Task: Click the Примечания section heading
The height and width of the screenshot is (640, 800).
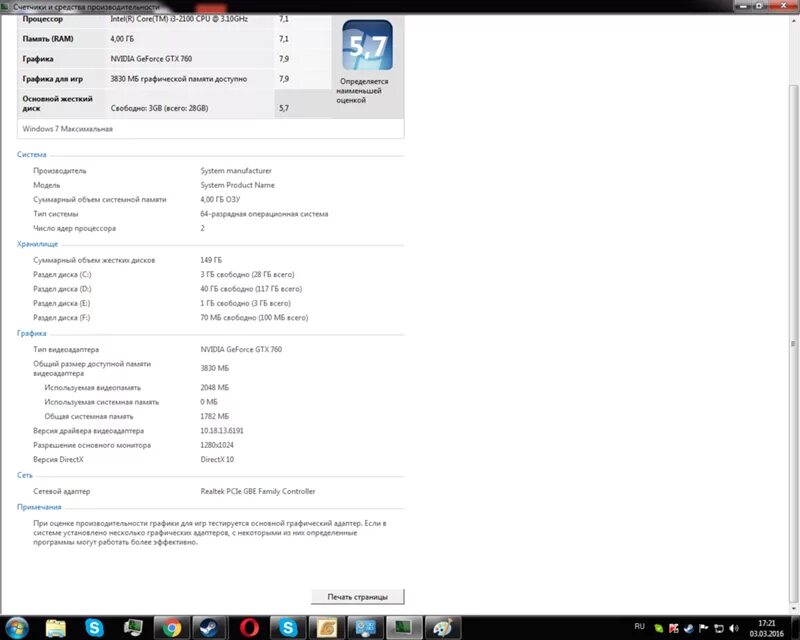Action: 39,507
